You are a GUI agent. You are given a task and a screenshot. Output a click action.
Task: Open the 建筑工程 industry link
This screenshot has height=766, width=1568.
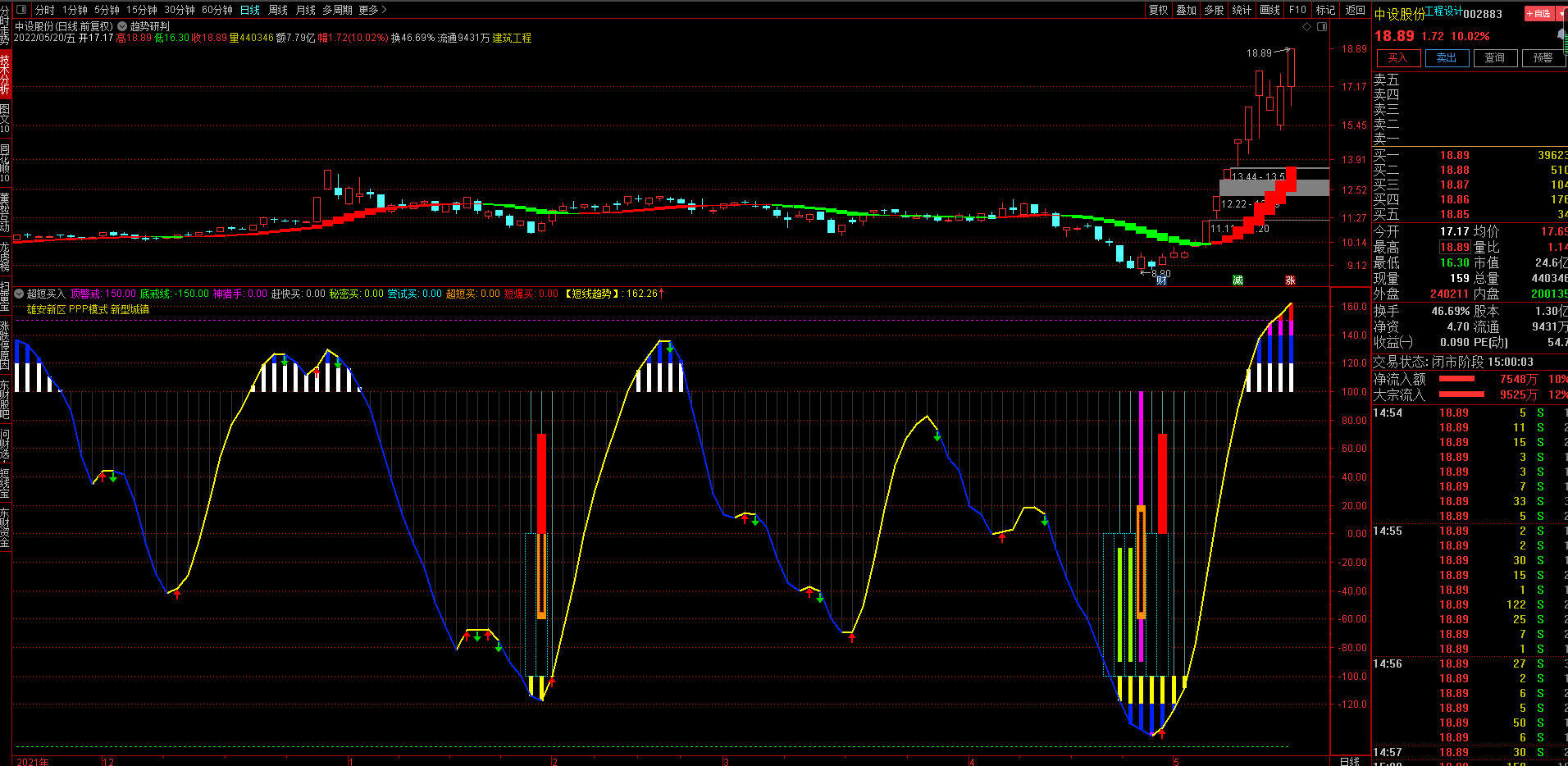point(512,38)
